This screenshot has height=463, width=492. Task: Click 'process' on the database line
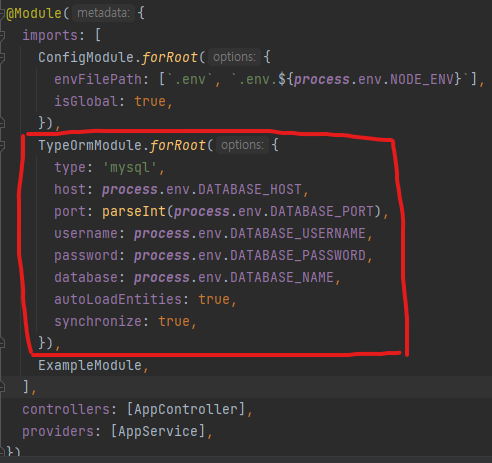(x=162, y=277)
